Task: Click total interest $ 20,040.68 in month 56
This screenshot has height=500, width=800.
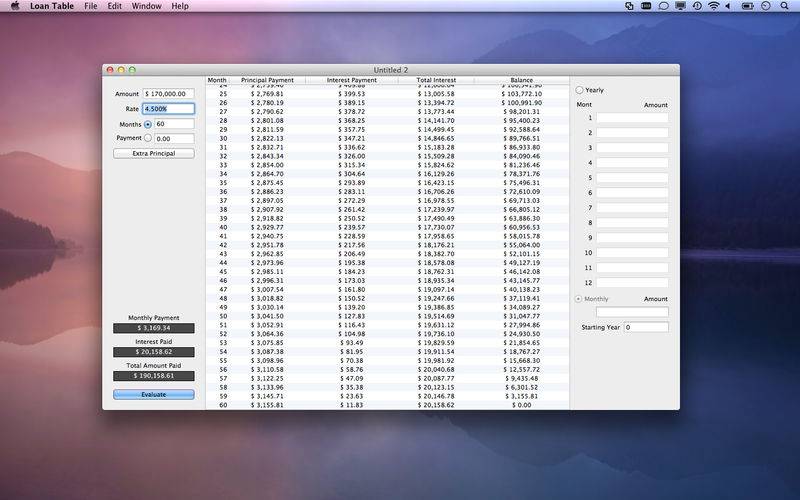Action: tap(436, 369)
